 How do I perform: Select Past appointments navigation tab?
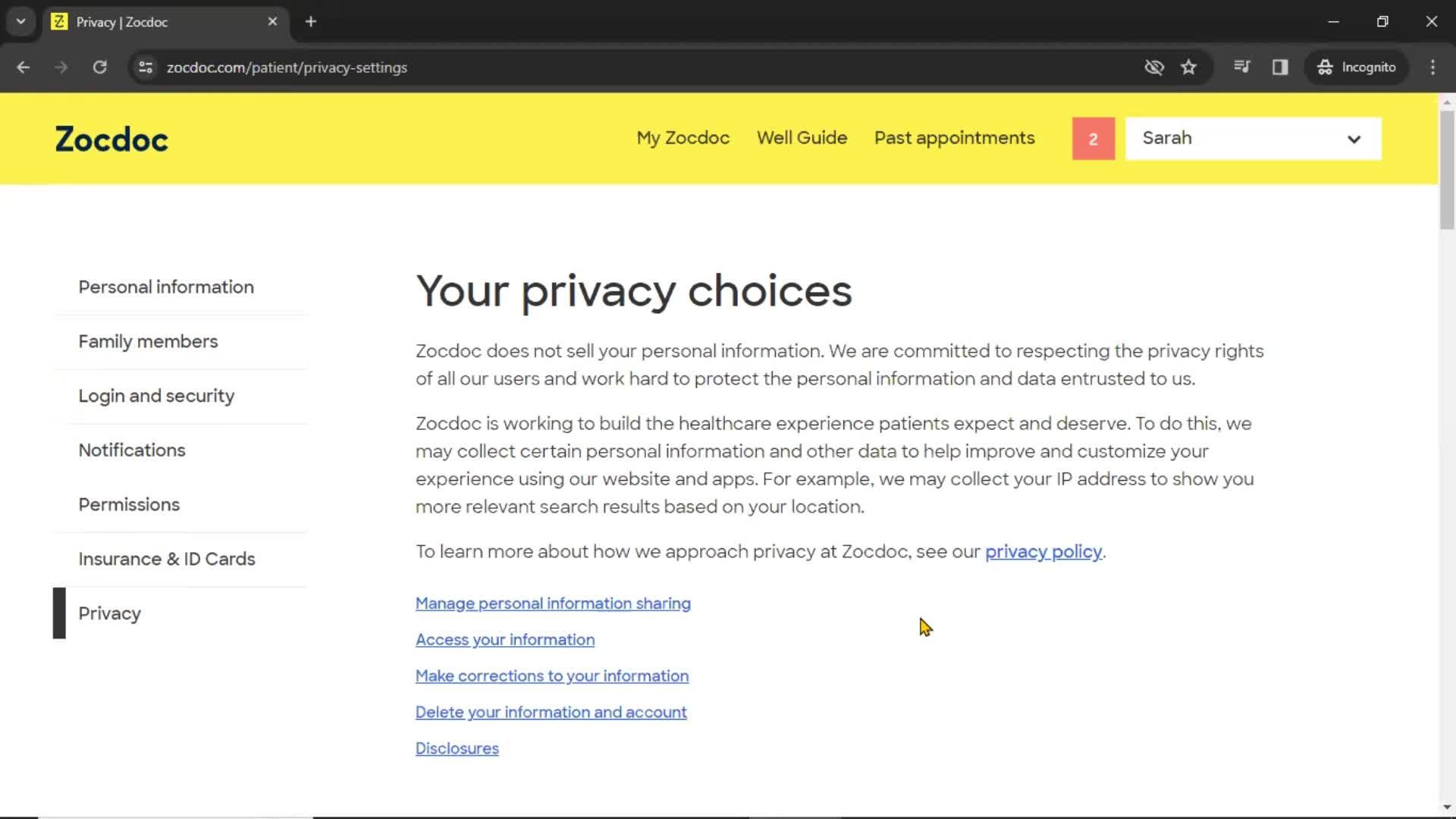pyautogui.click(x=954, y=138)
